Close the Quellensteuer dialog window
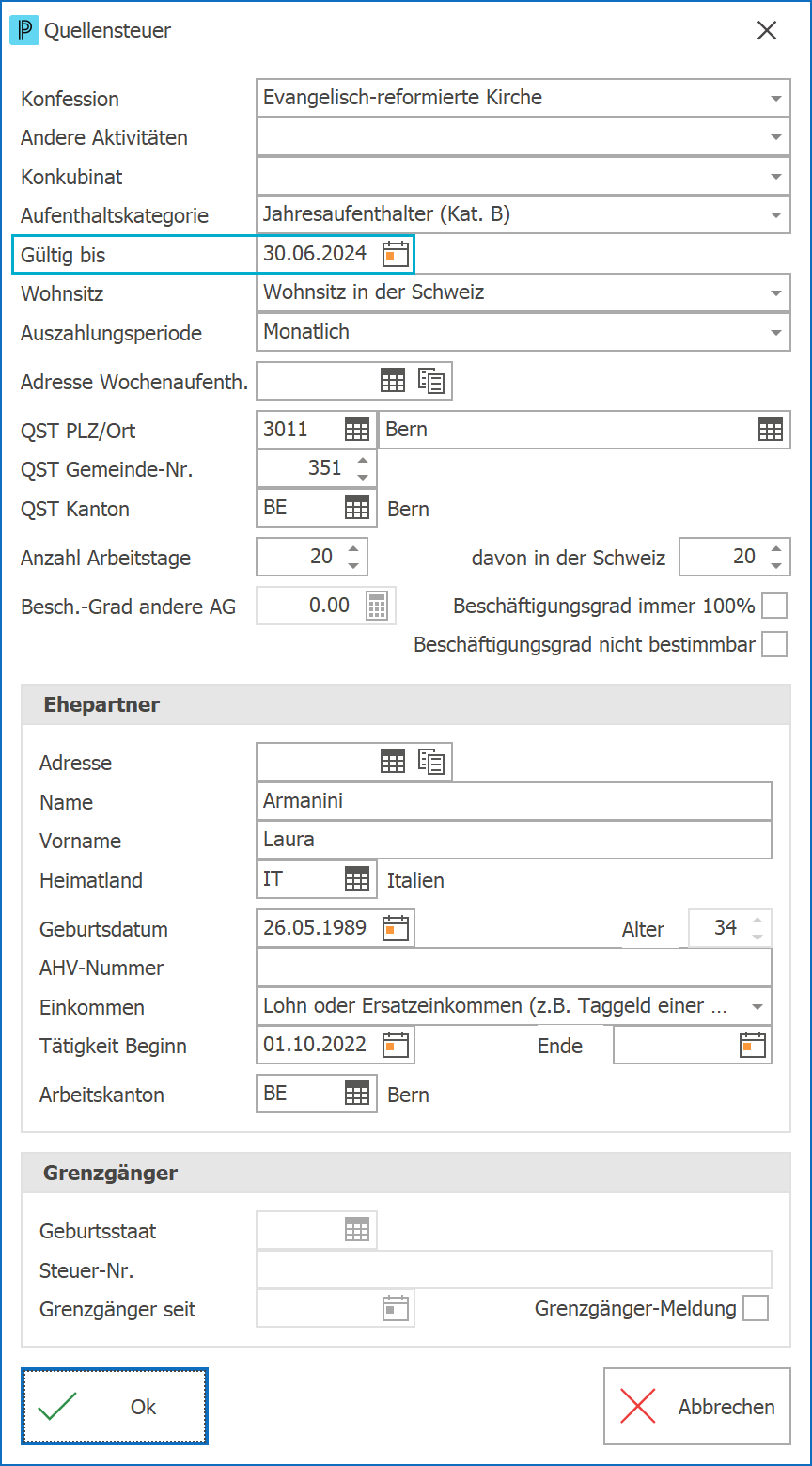812x1466 pixels. click(767, 31)
